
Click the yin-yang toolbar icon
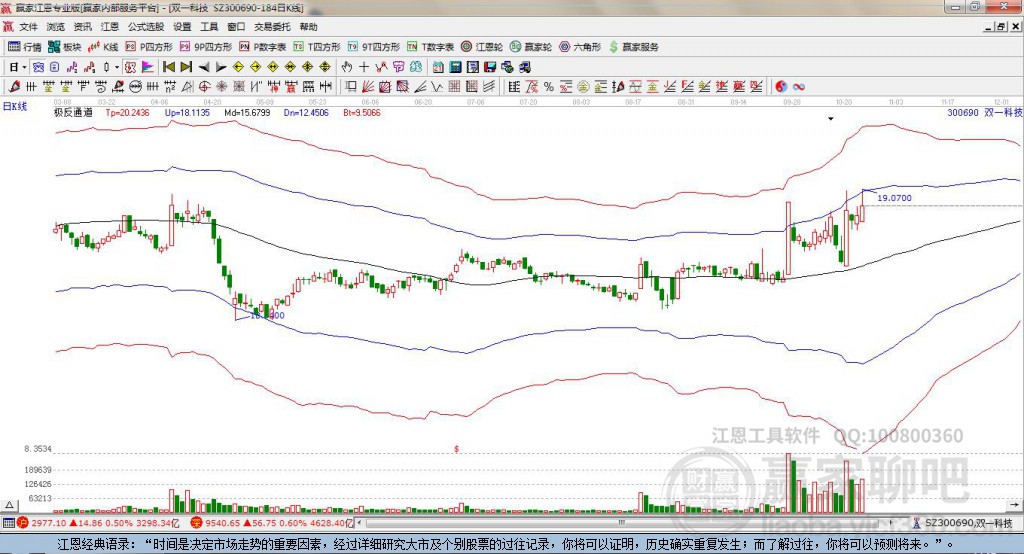(781, 86)
